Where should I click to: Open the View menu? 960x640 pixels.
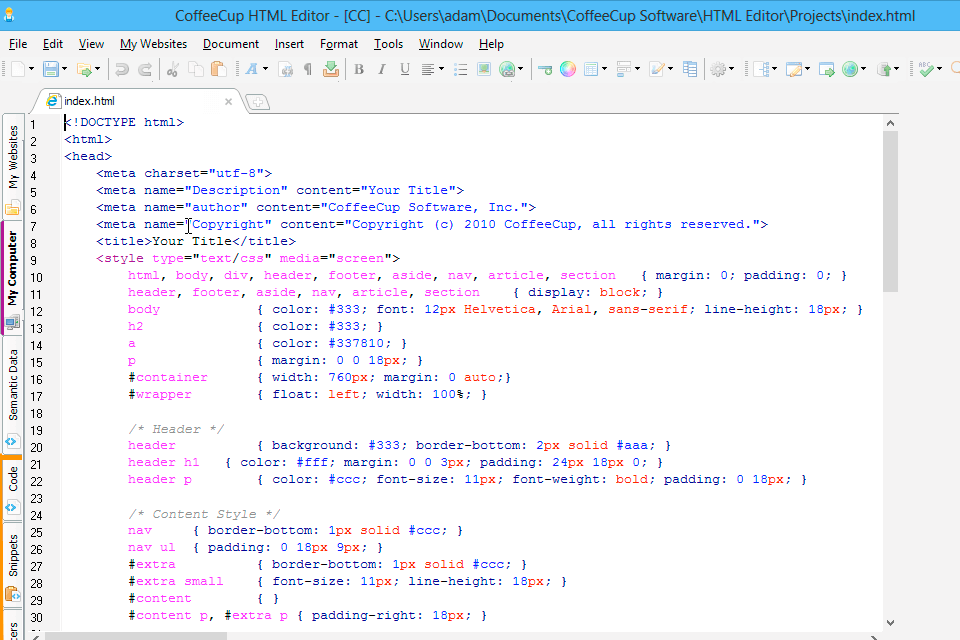91,44
